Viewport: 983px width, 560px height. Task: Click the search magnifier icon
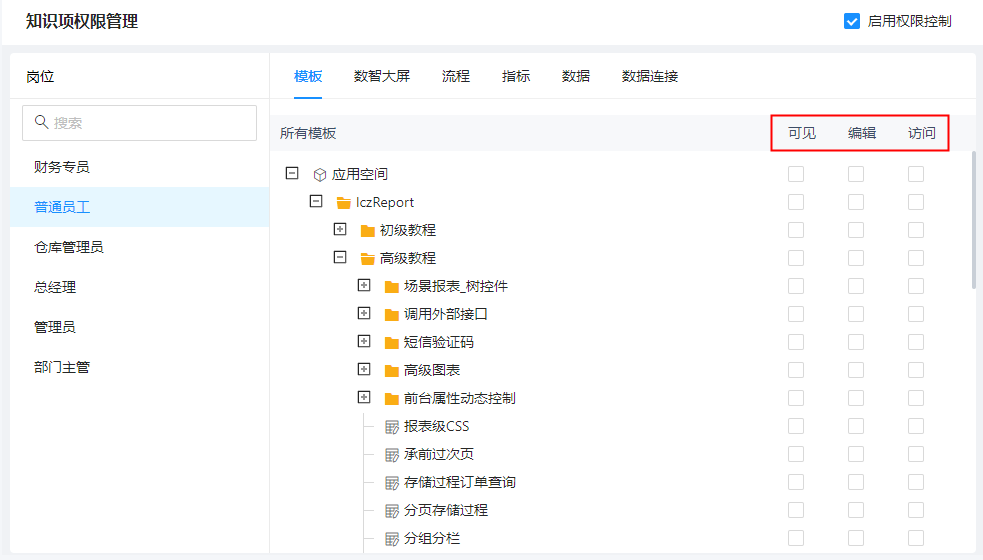pos(42,122)
